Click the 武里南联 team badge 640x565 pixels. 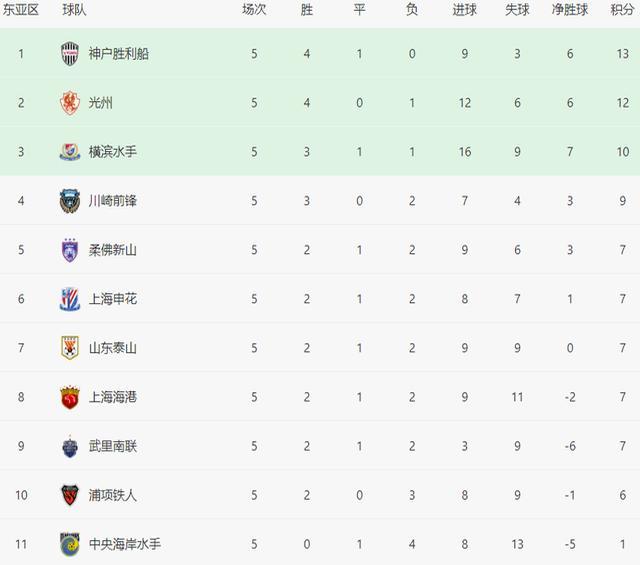coord(70,446)
